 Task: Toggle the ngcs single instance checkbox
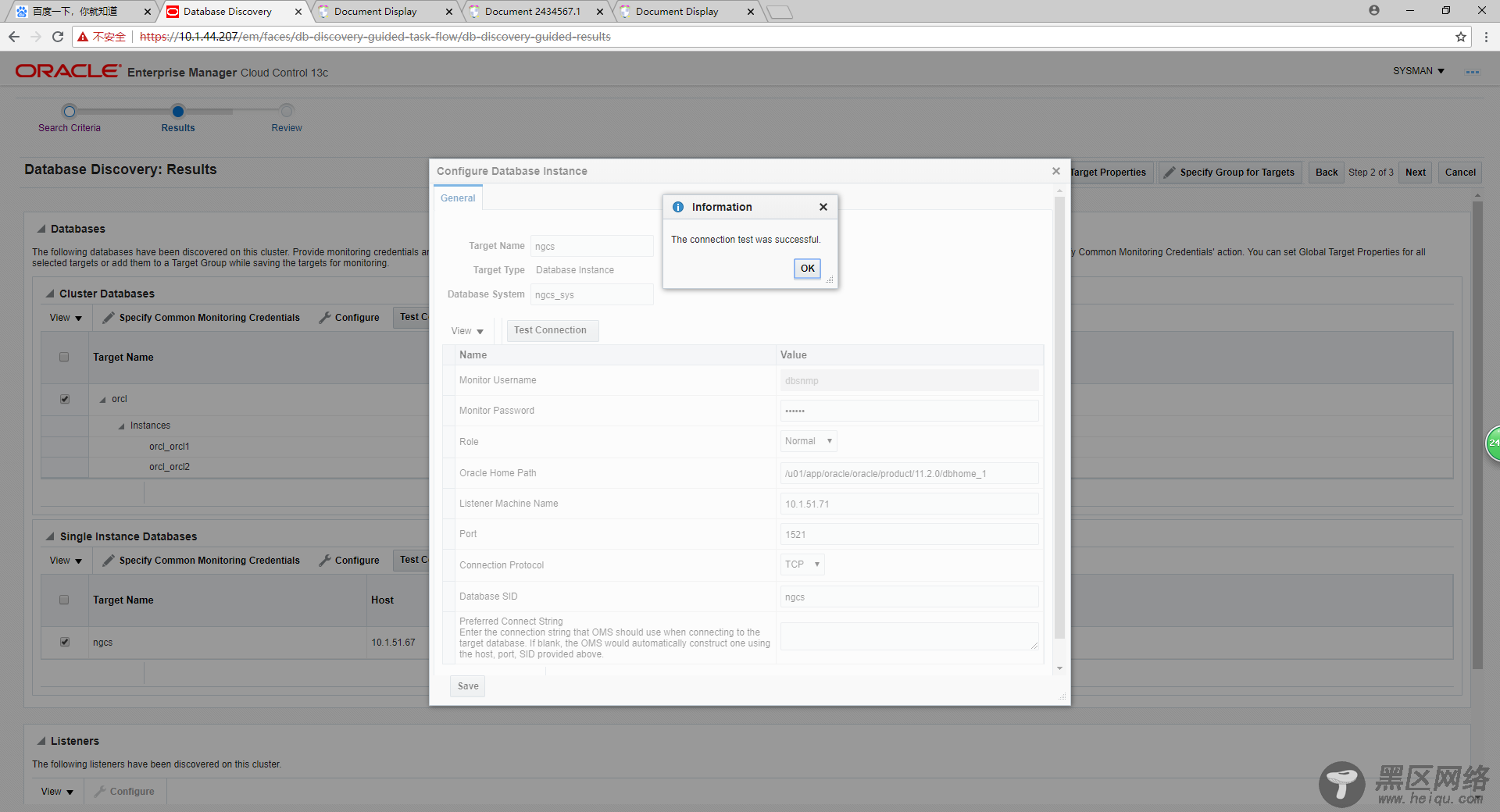[x=65, y=642]
